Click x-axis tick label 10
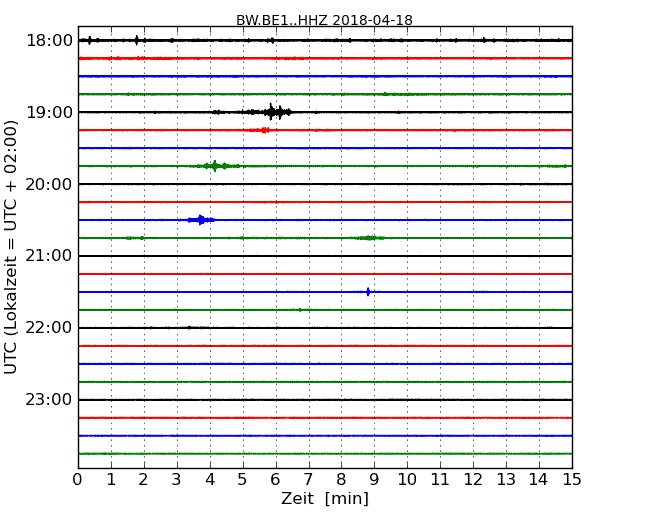The width and height of the screenshot is (650, 520). pos(407,479)
